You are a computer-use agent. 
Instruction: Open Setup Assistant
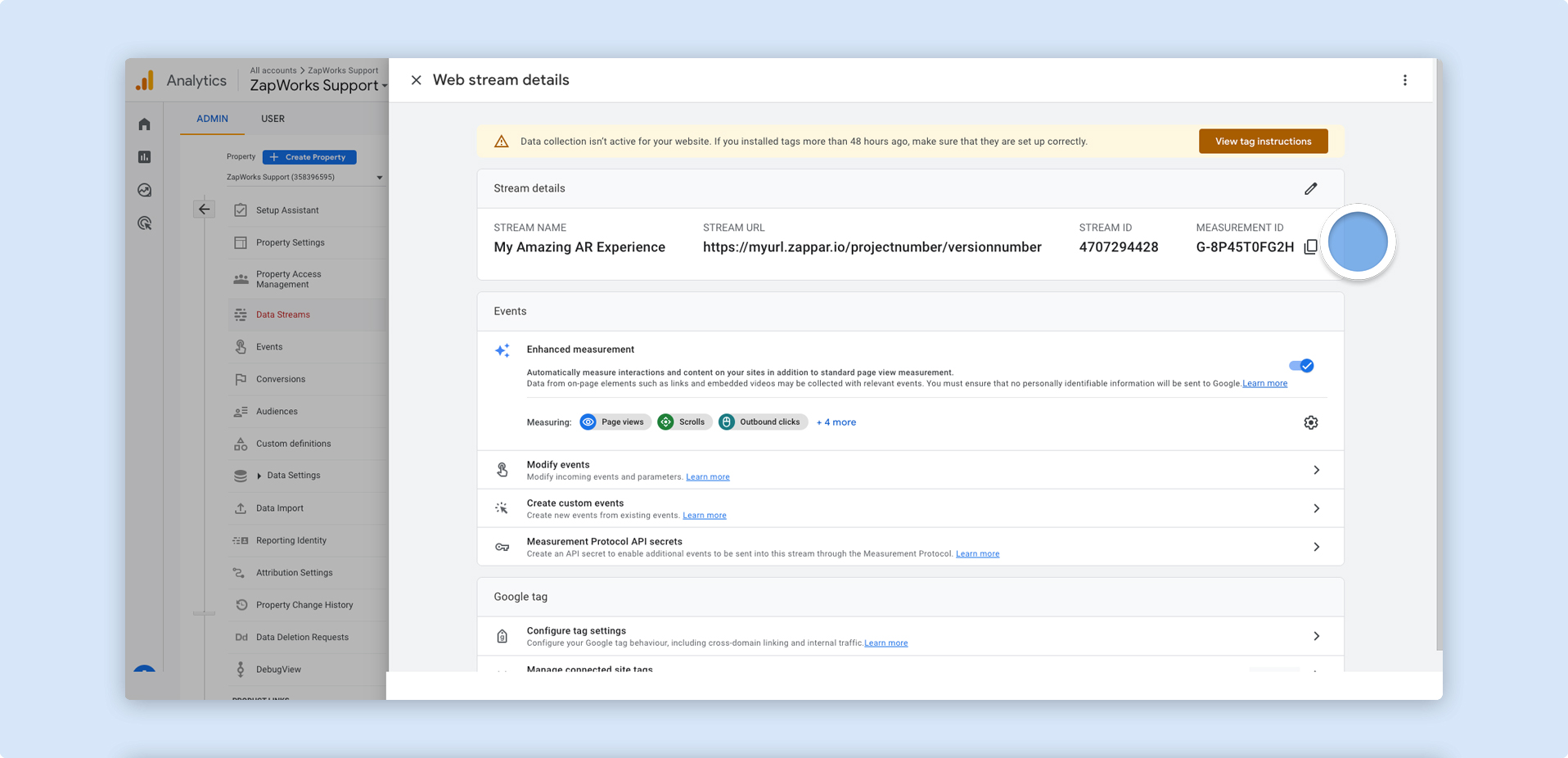coord(287,210)
